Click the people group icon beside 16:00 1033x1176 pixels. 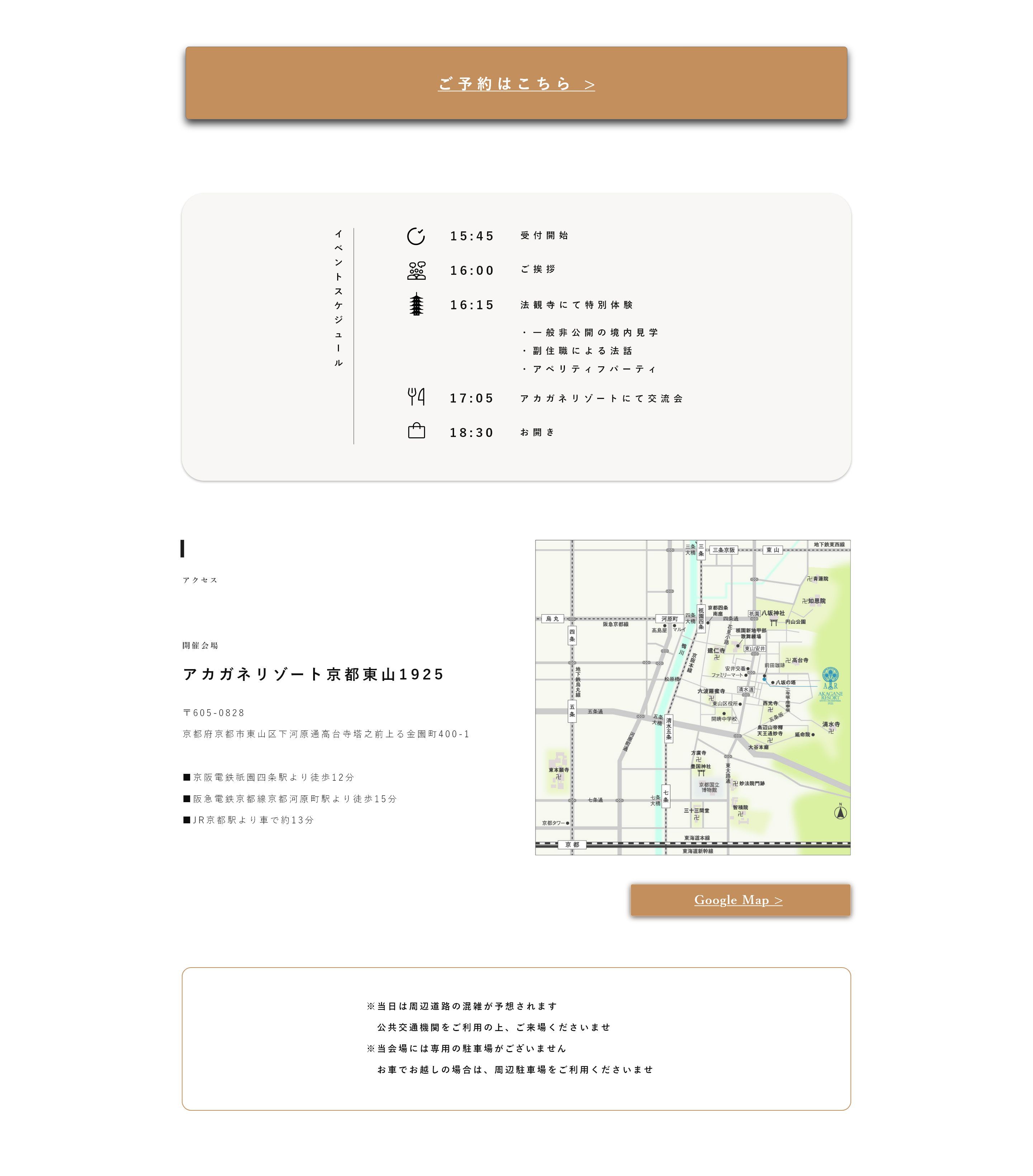pyautogui.click(x=416, y=271)
